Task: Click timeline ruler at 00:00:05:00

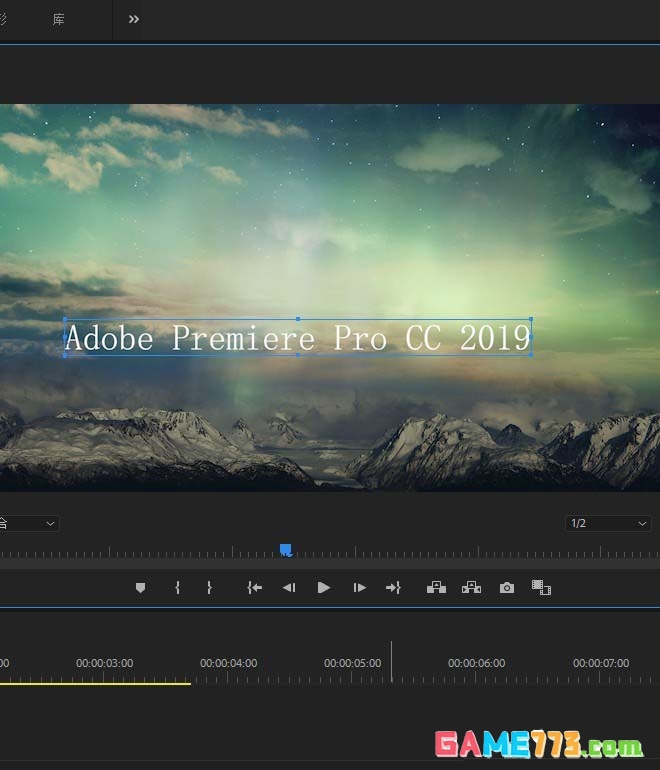Action: [x=353, y=663]
